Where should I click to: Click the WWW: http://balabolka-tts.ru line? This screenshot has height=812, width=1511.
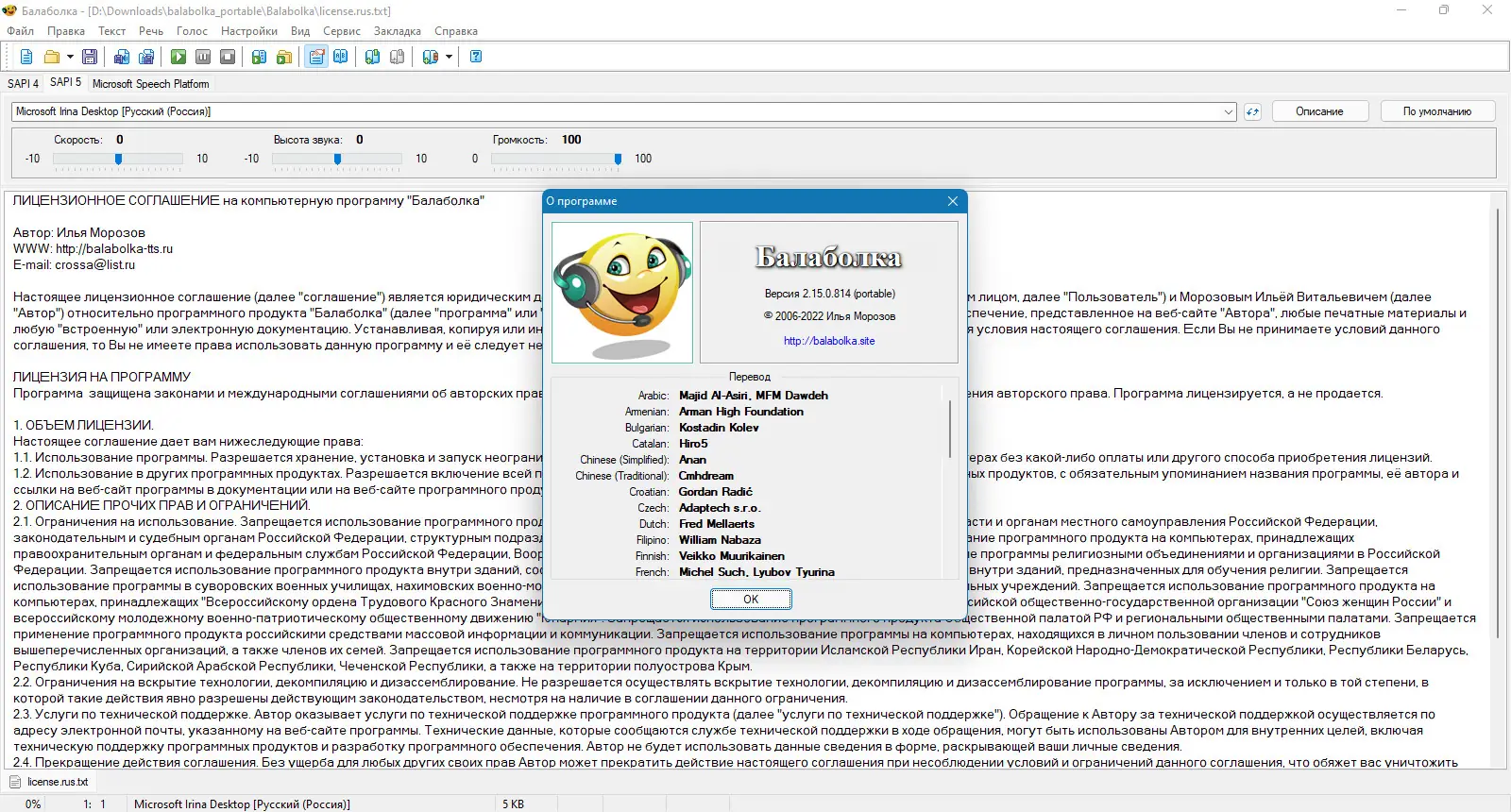93,249
